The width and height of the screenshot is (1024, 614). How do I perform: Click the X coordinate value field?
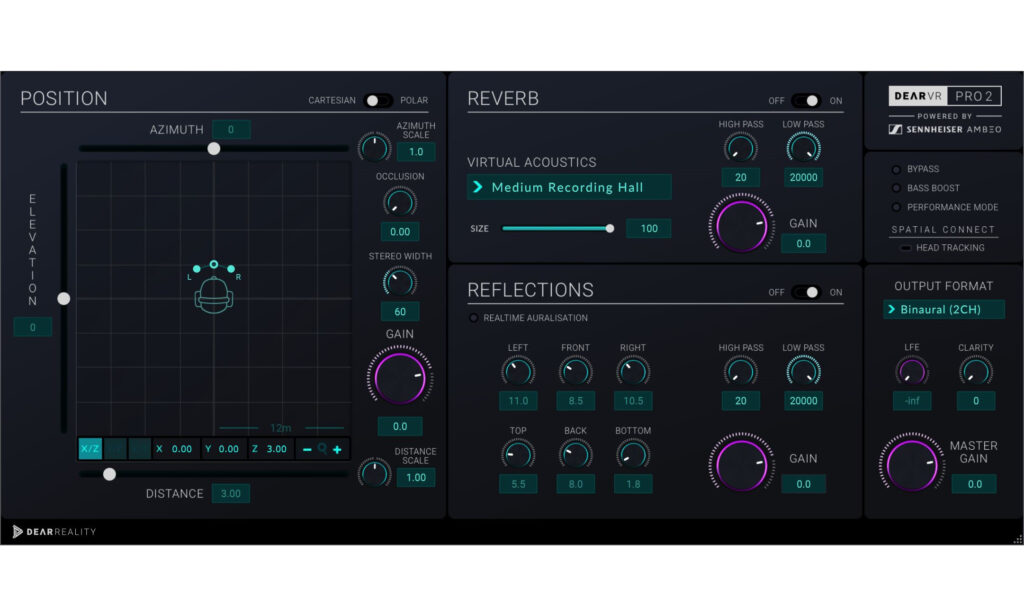coord(176,449)
